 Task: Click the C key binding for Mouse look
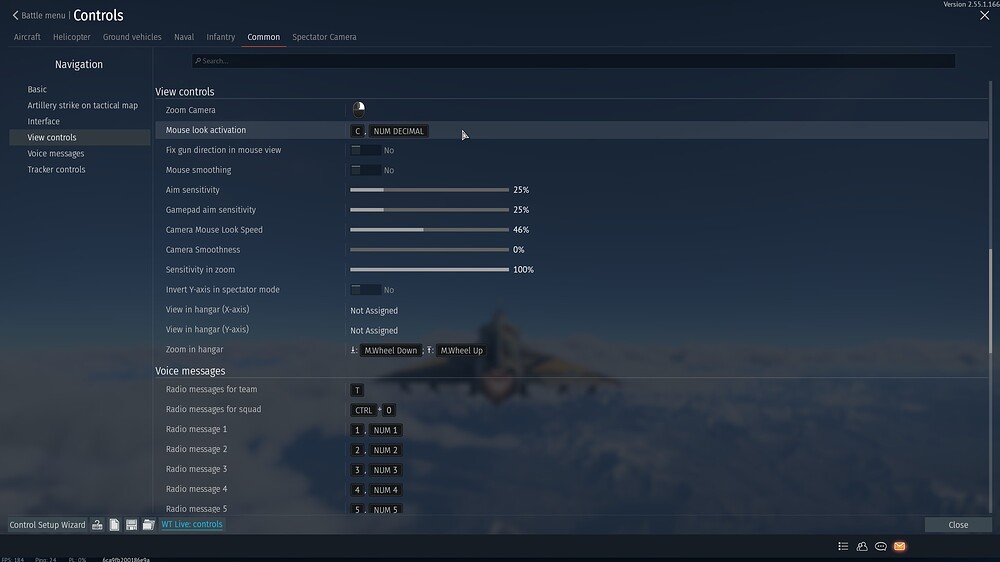(x=357, y=131)
